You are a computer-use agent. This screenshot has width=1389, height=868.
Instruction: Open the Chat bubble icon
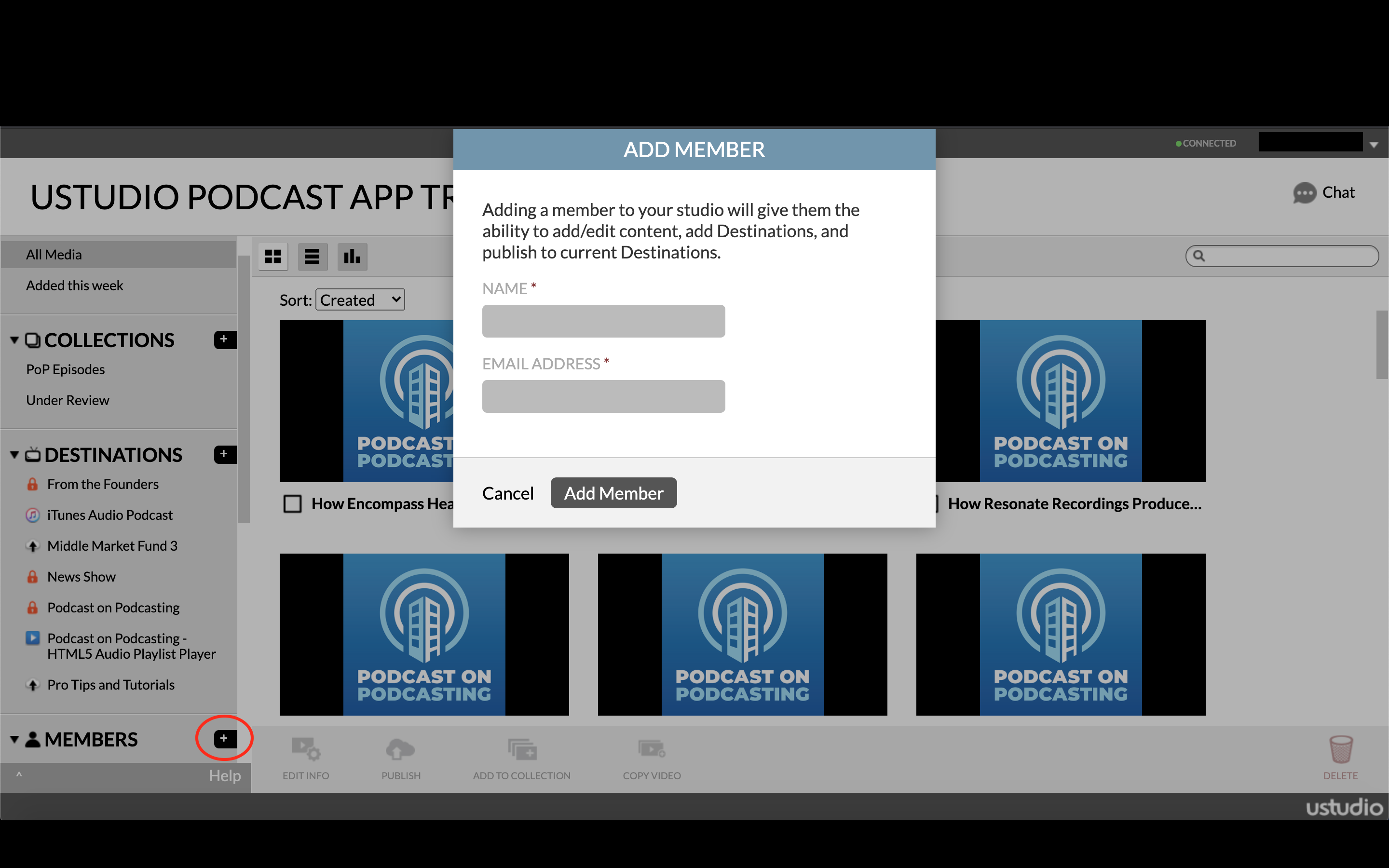[x=1304, y=193]
